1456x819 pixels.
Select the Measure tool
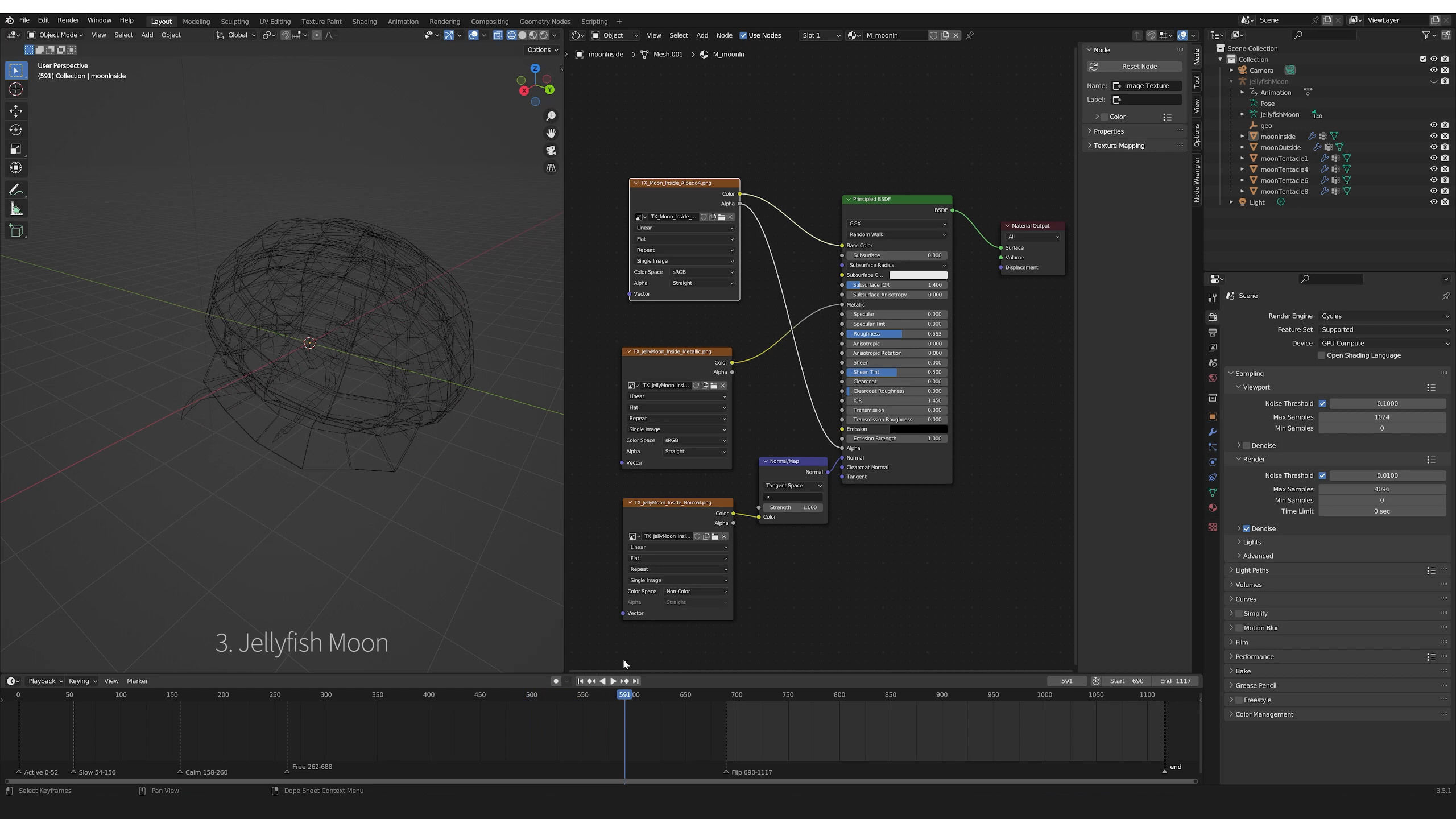click(x=16, y=210)
